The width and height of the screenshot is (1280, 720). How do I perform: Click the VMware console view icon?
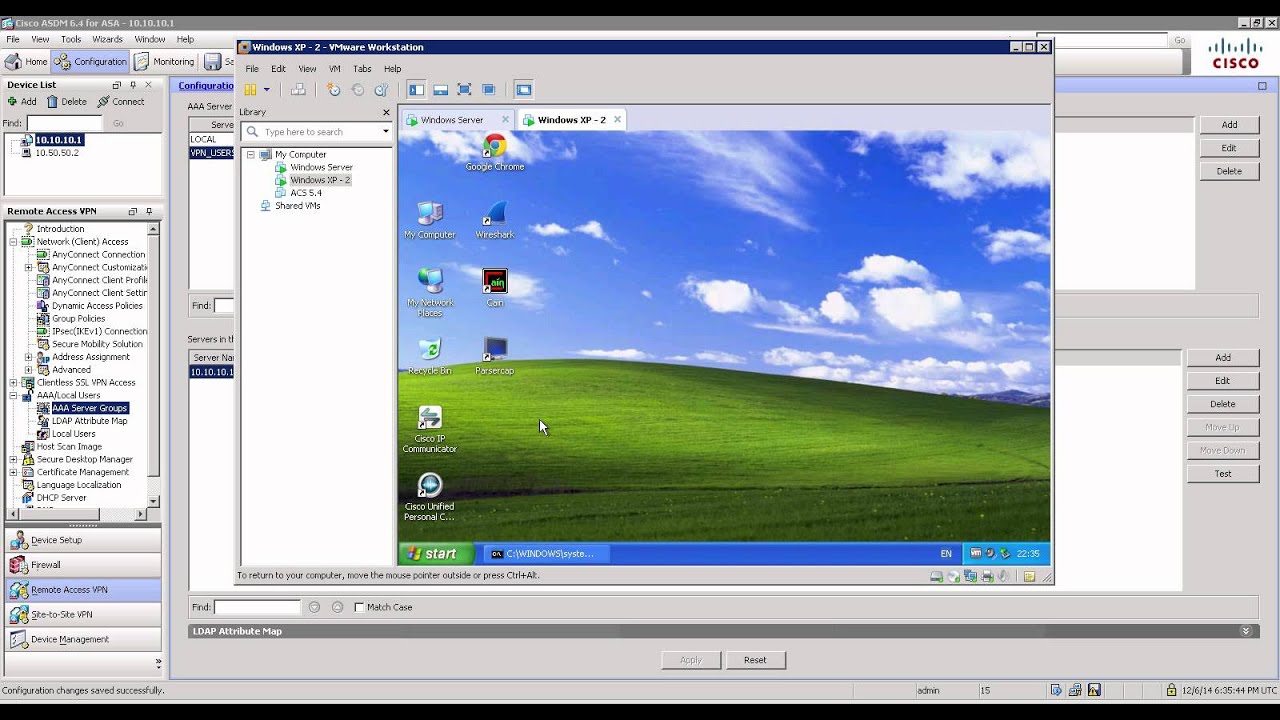tap(524, 90)
